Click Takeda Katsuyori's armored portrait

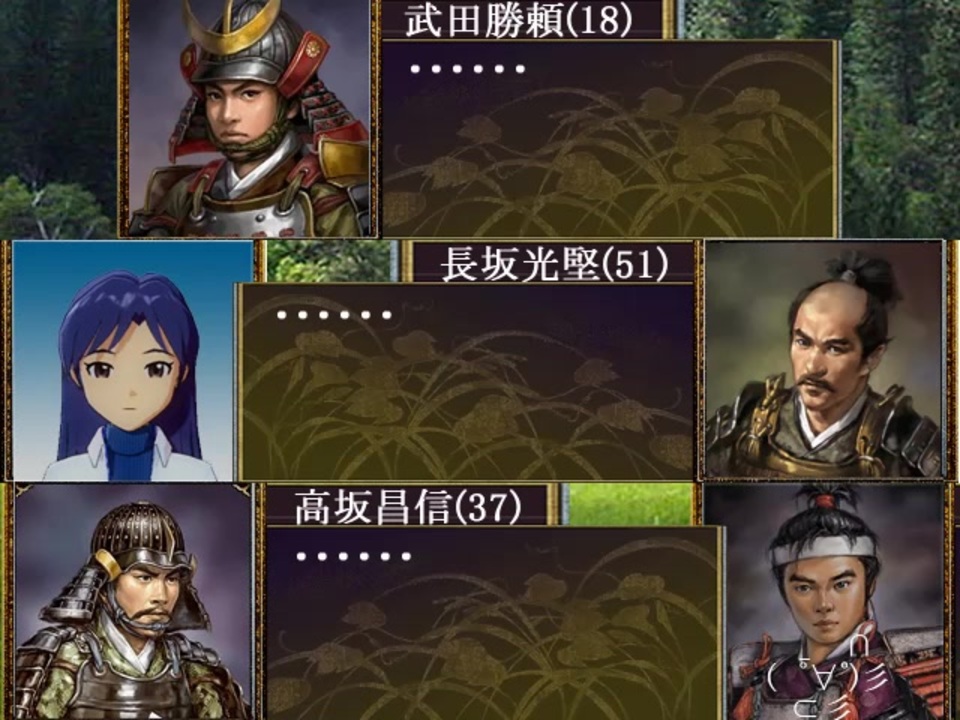coord(248,118)
